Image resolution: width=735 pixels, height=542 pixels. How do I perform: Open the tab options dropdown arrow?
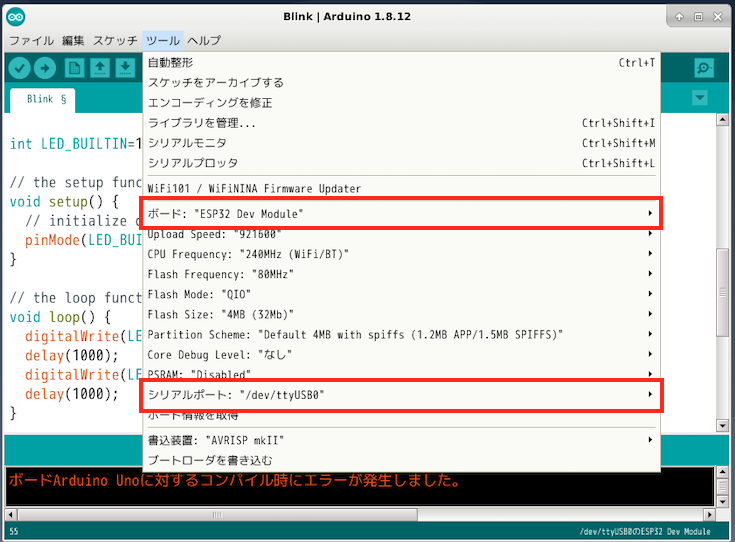click(x=700, y=98)
